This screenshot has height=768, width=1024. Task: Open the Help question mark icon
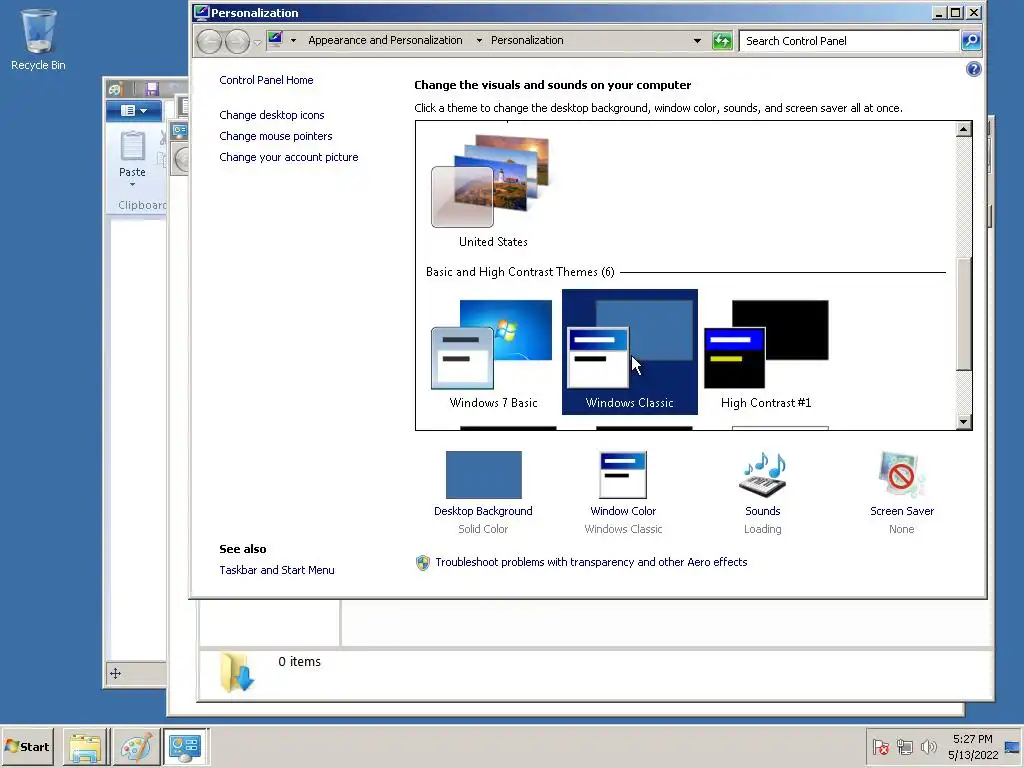click(x=973, y=69)
